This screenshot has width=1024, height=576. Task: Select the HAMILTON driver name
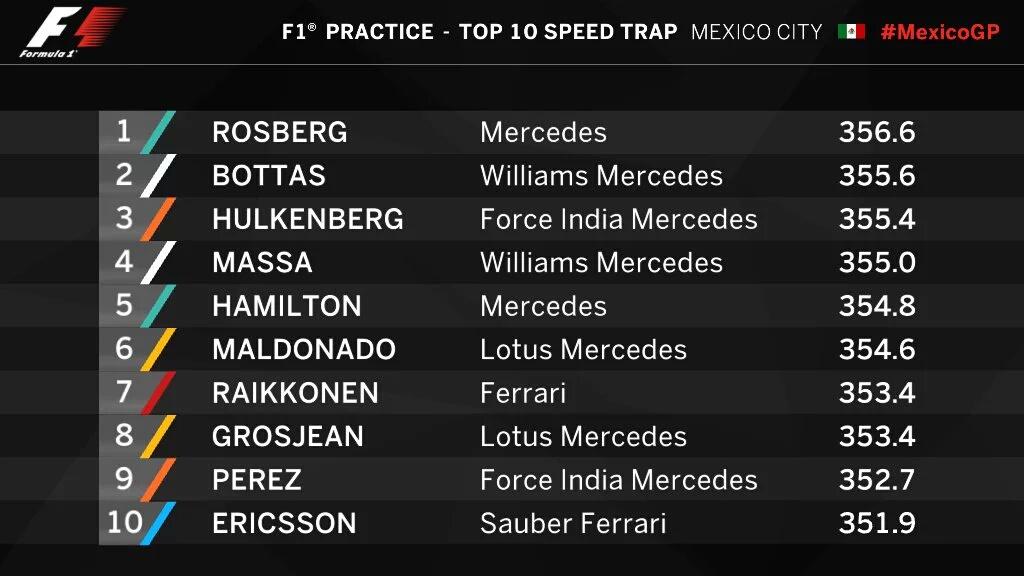[x=287, y=306]
